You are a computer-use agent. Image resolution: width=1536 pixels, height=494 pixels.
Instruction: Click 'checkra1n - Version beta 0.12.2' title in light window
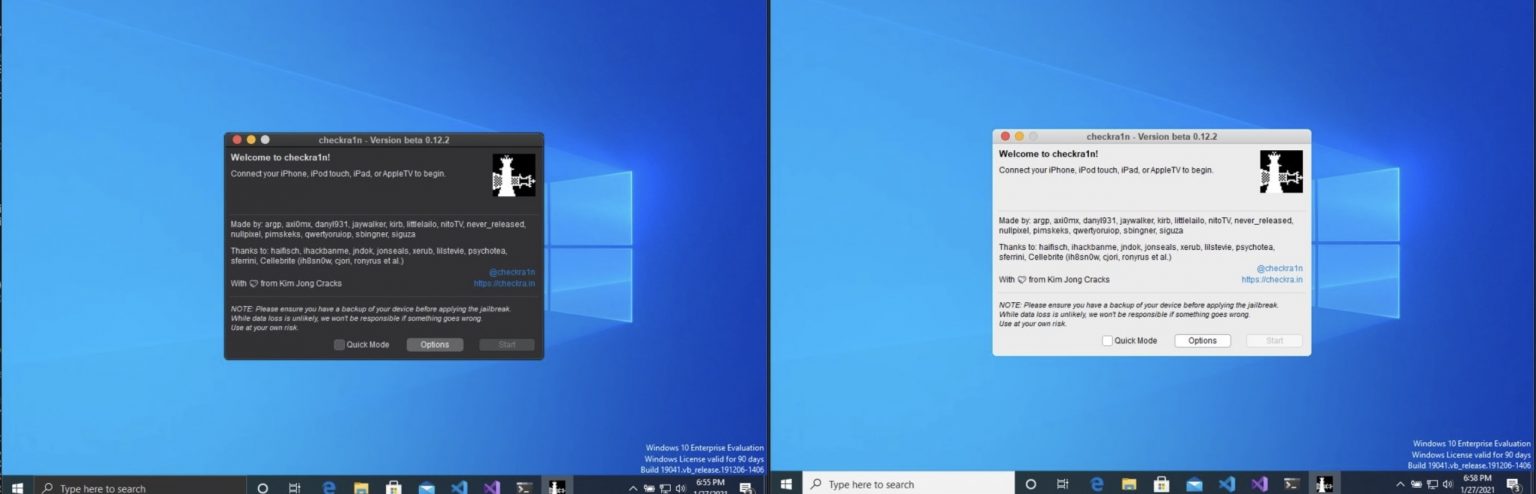tap(1152, 136)
